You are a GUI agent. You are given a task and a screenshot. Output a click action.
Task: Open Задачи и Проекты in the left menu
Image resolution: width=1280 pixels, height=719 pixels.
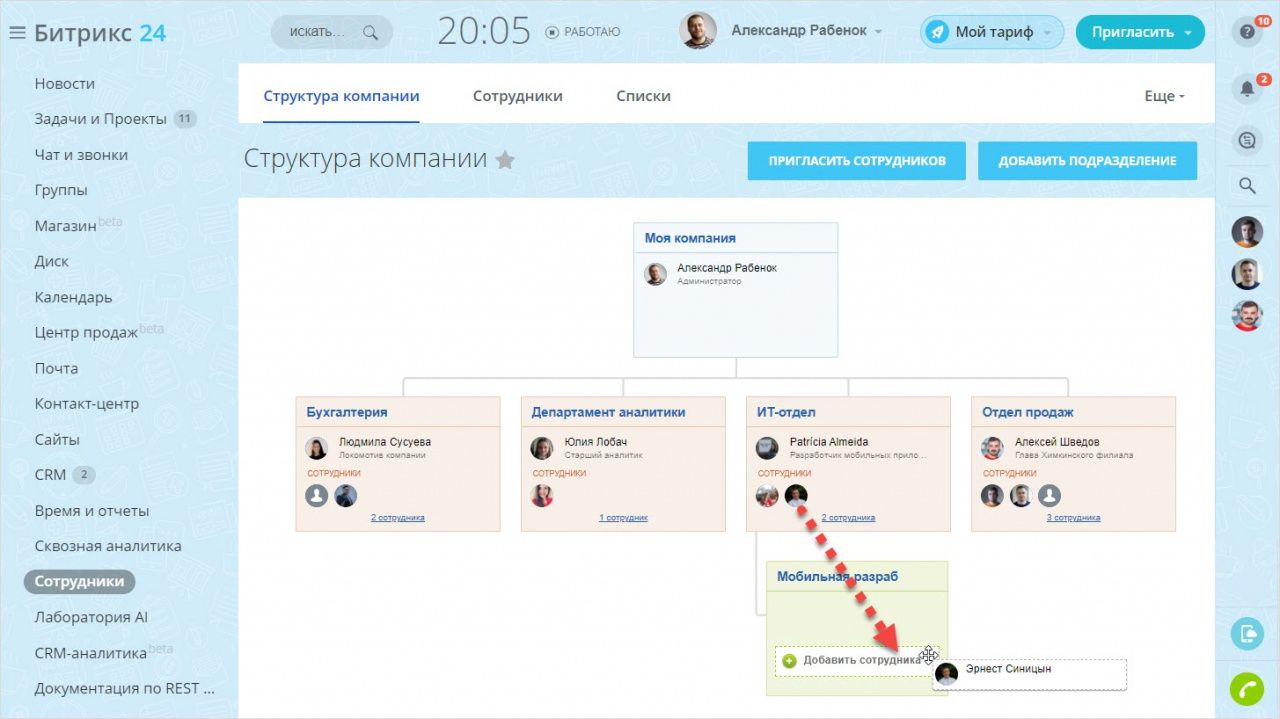[x=100, y=119]
